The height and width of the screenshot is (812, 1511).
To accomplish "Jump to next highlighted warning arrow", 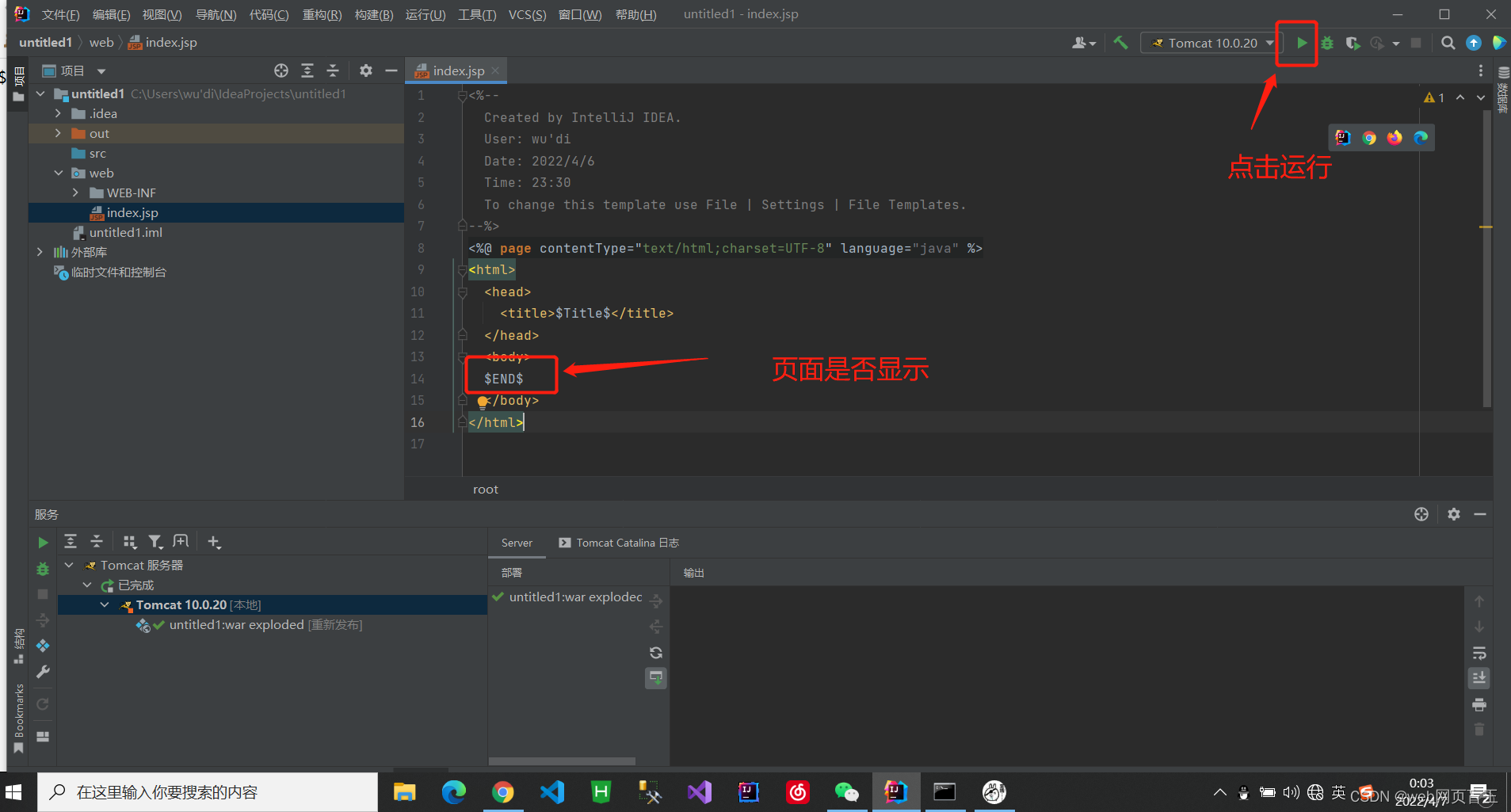I will (x=1480, y=97).
